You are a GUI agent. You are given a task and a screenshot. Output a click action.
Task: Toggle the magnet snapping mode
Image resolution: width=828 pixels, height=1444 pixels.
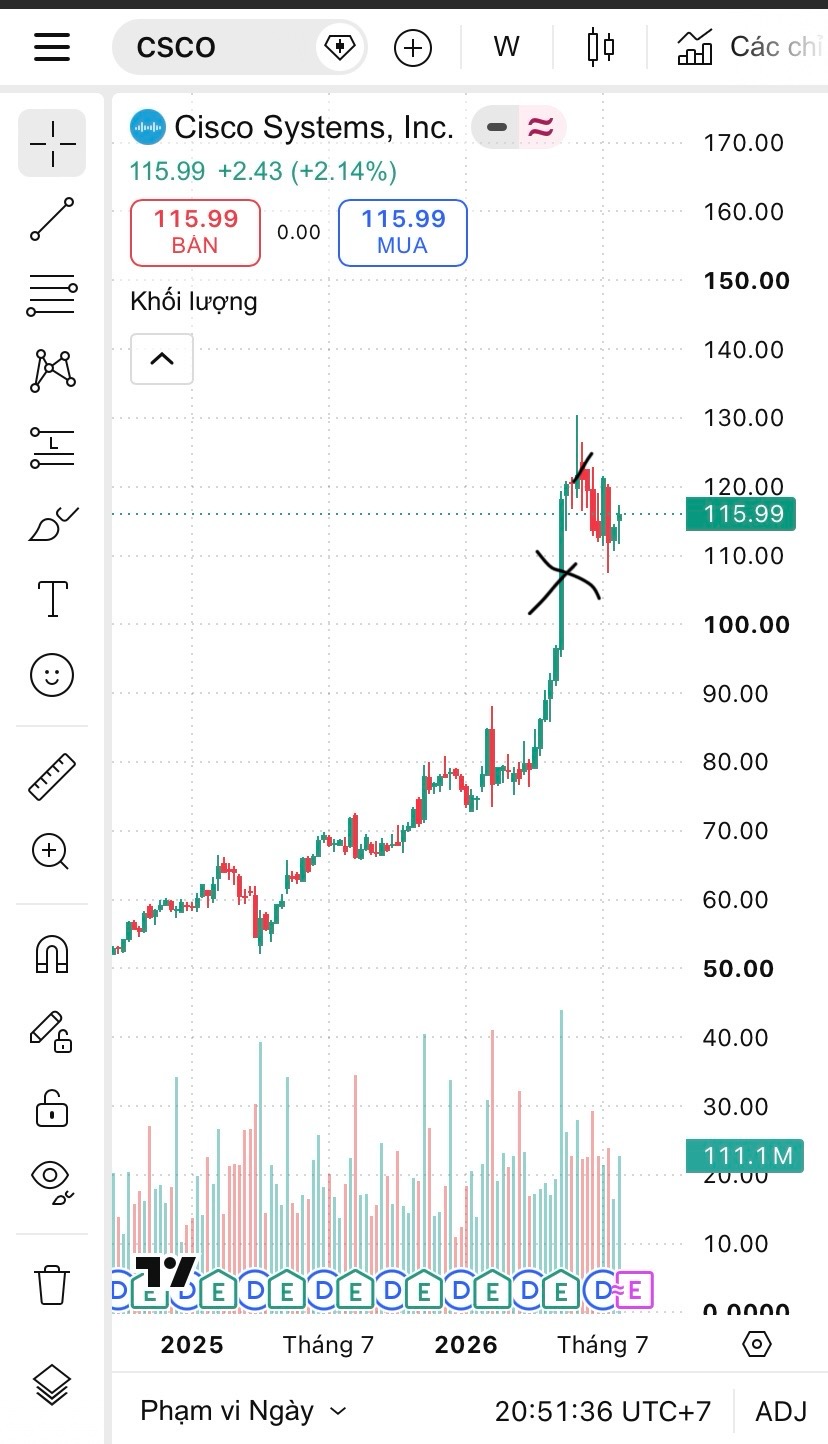pos(52,953)
